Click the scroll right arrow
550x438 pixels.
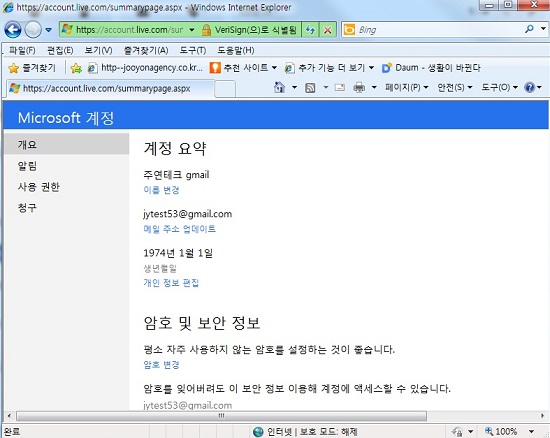point(543,416)
